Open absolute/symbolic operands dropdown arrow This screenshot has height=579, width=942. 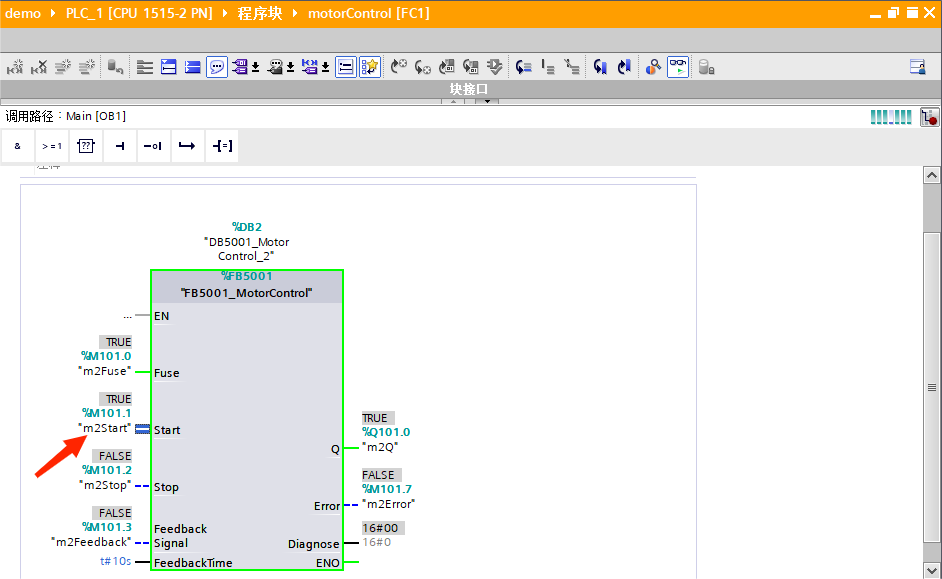[x=256, y=68]
